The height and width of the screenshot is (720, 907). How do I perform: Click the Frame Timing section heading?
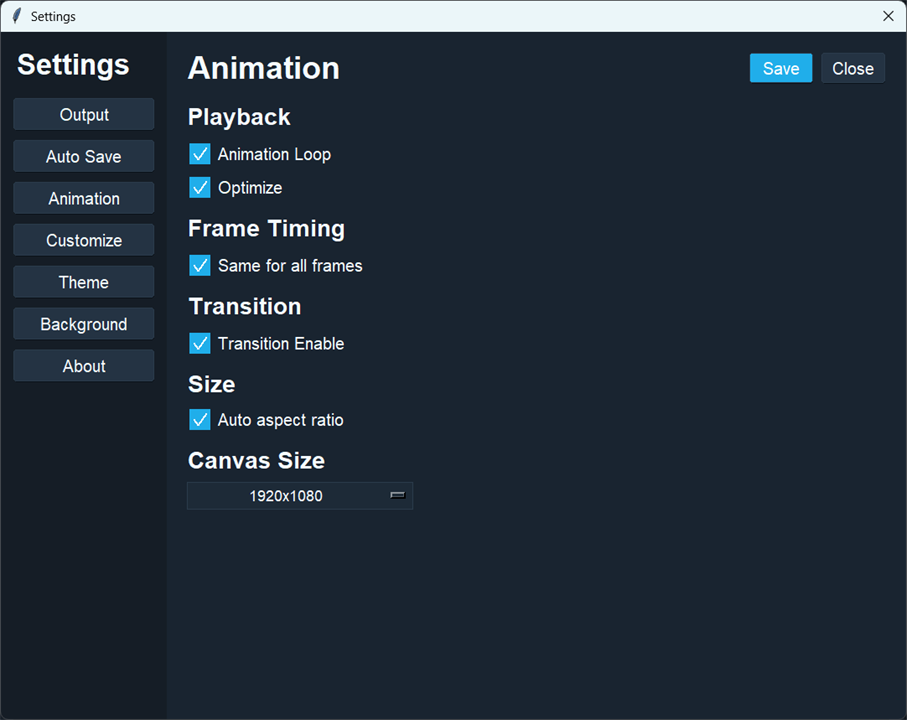coord(266,229)
